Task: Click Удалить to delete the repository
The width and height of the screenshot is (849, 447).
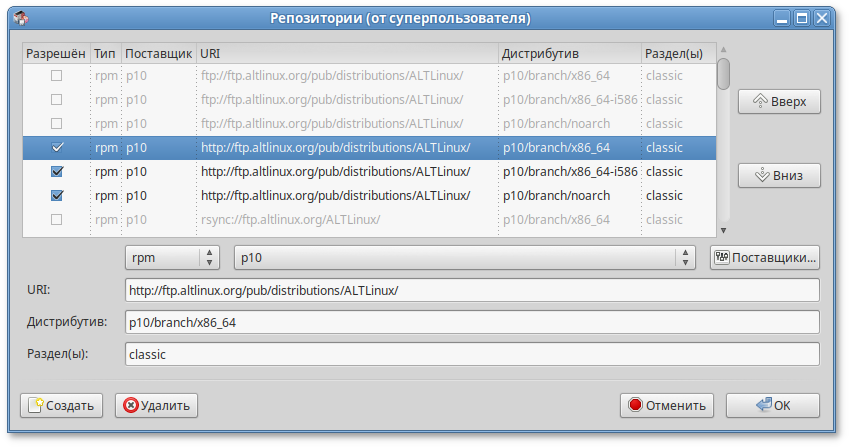Action: (x=156, y=405)
